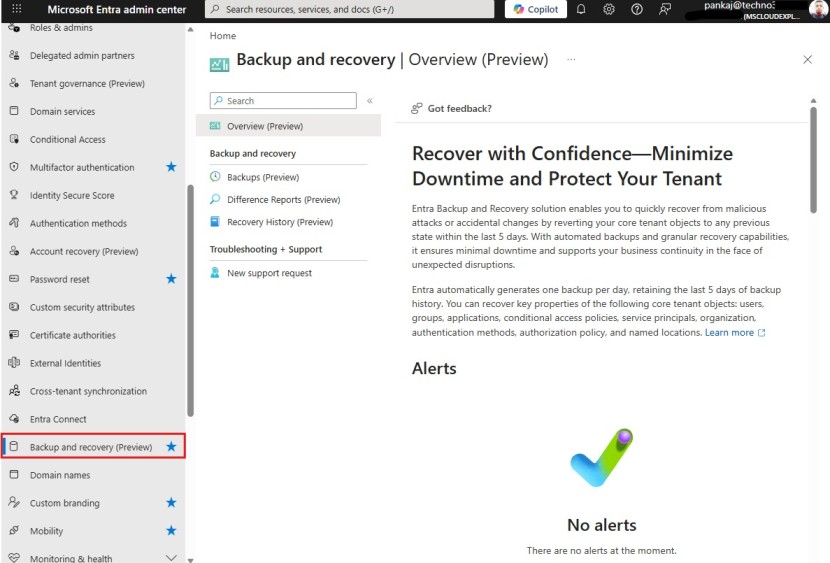
Task: Collapse the blade menu with double chevron
Action: click(370, 101)
